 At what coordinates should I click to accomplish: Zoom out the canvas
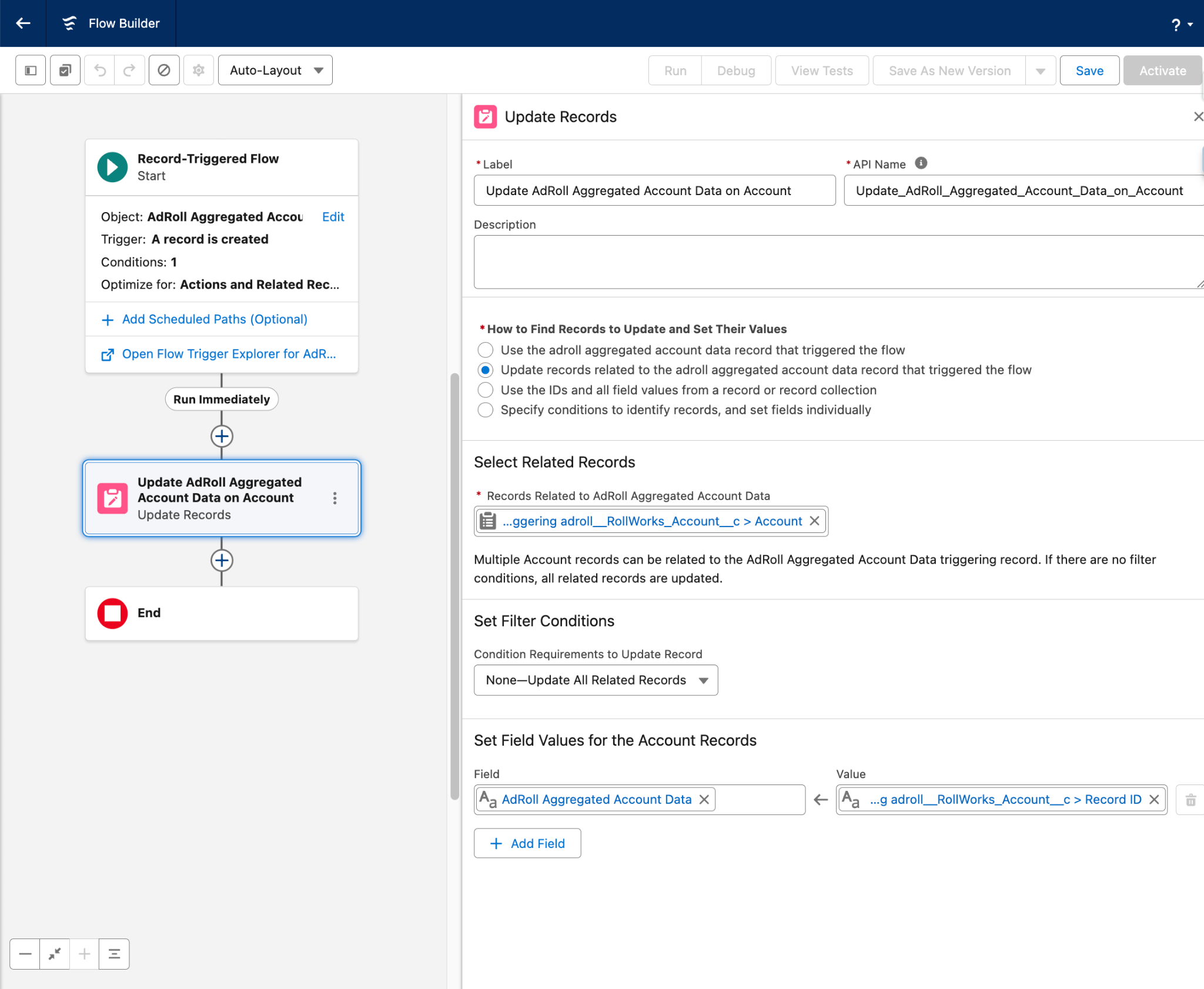pos(25,954)
